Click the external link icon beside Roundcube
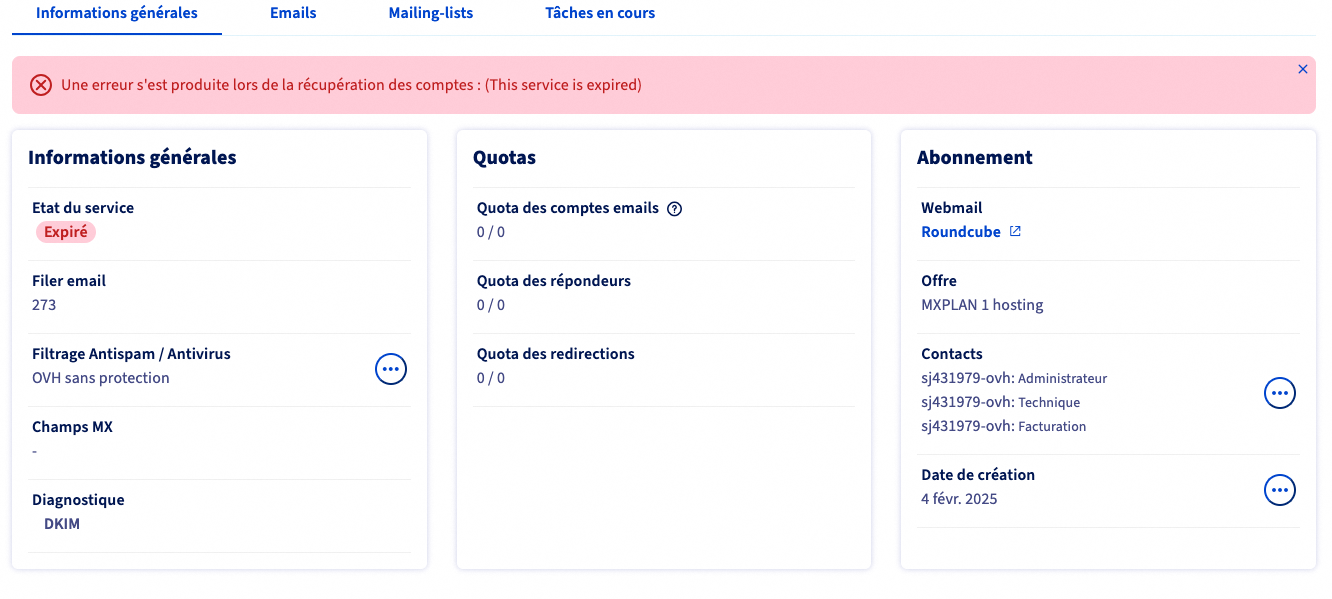The image size is (1332, 599). tap(1015, 232)
